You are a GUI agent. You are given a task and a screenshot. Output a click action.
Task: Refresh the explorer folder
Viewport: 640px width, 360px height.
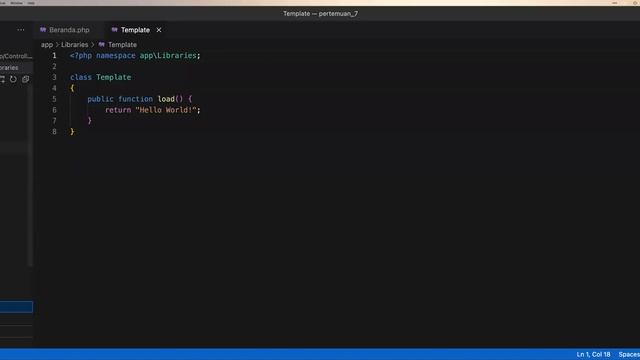coord(13,79)
